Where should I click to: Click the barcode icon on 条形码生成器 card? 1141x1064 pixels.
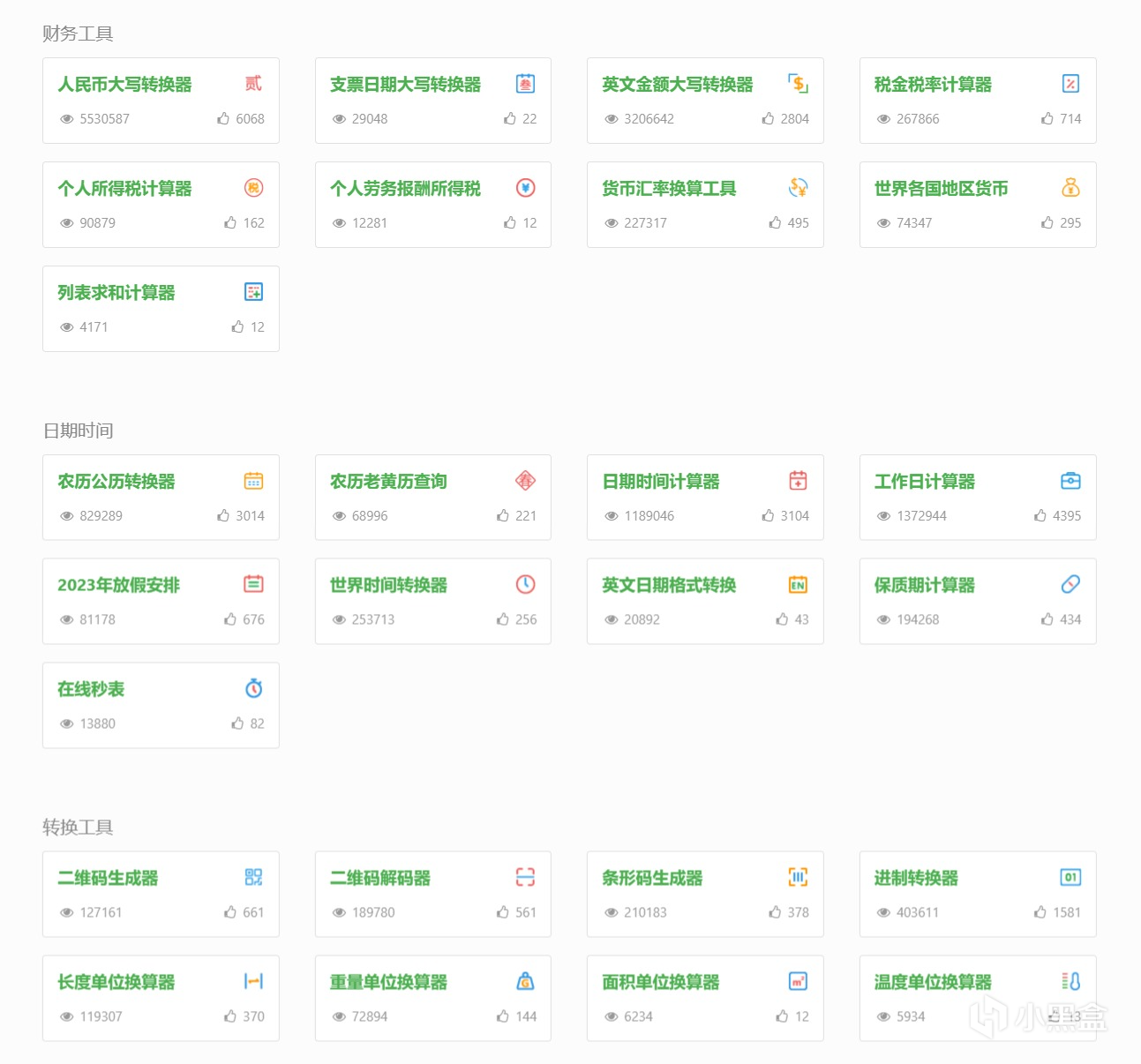pos(799,878)
